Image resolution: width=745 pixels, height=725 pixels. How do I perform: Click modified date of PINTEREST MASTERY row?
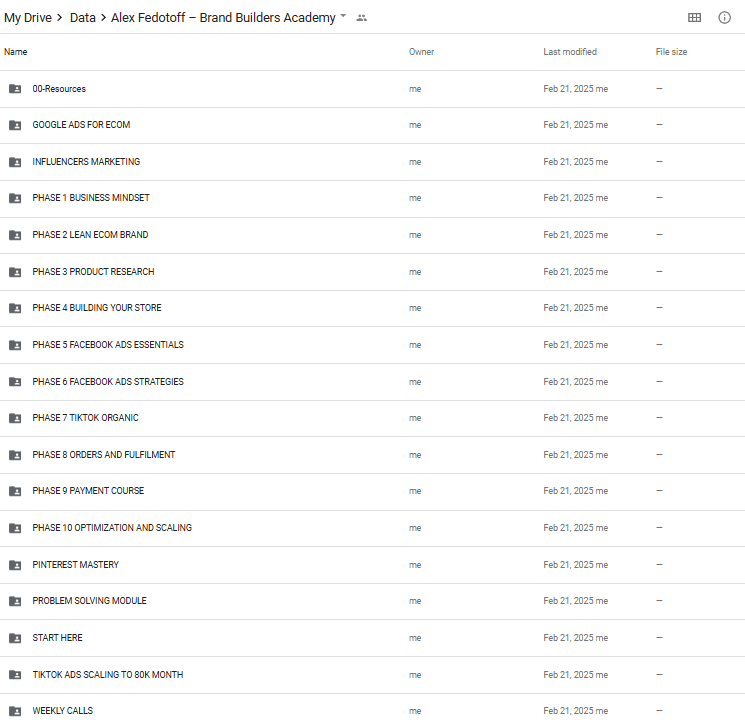[575, 565]
